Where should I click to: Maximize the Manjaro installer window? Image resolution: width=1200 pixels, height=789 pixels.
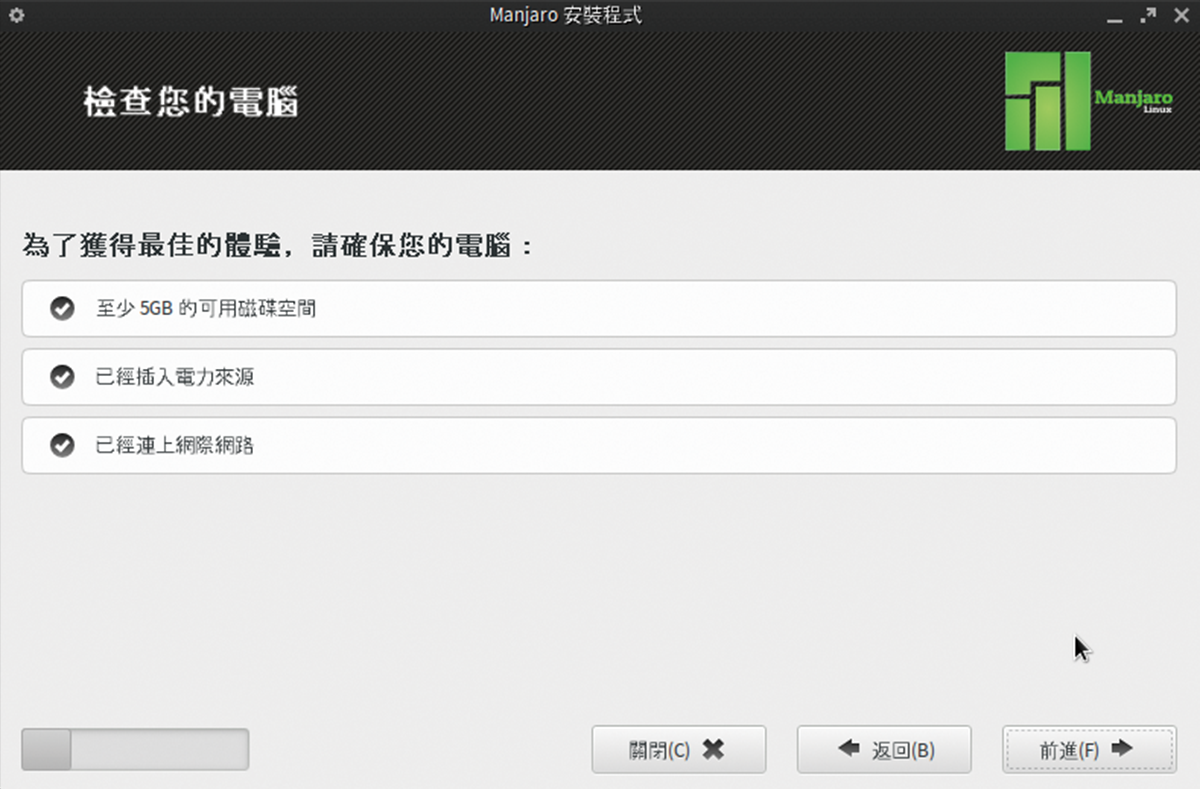(1148, 15)
